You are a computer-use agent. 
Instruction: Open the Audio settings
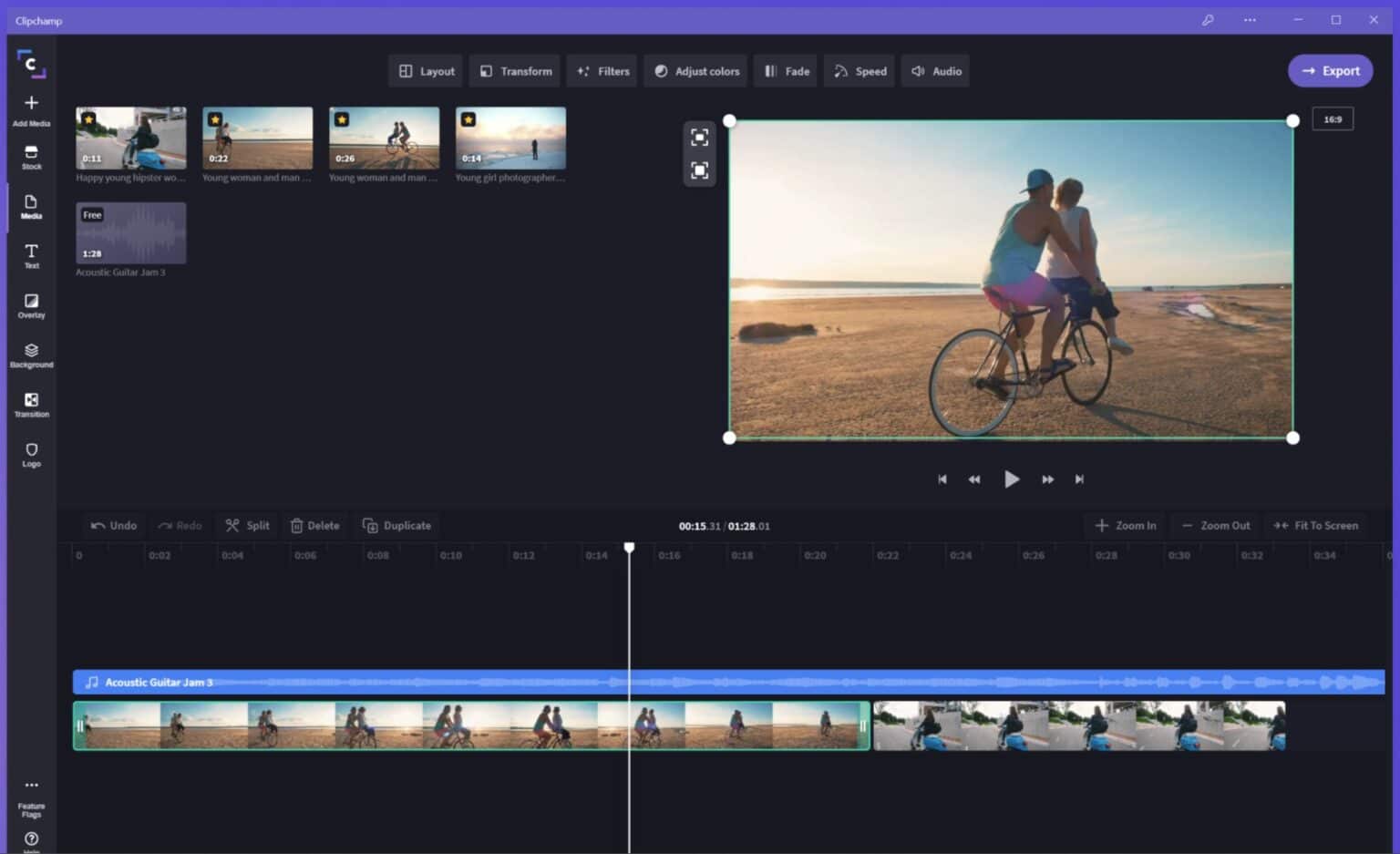pos(936,71)
